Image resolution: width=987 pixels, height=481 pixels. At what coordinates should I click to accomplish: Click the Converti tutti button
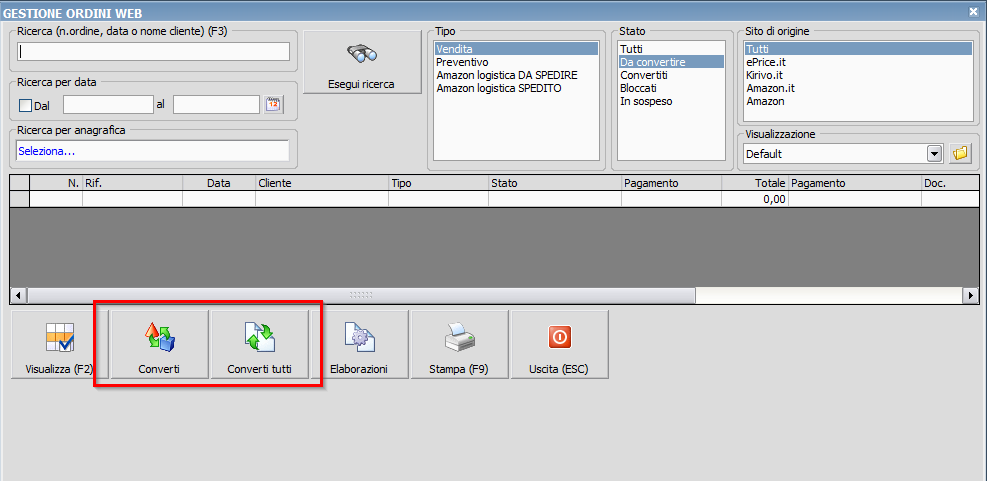click(259, 344)
